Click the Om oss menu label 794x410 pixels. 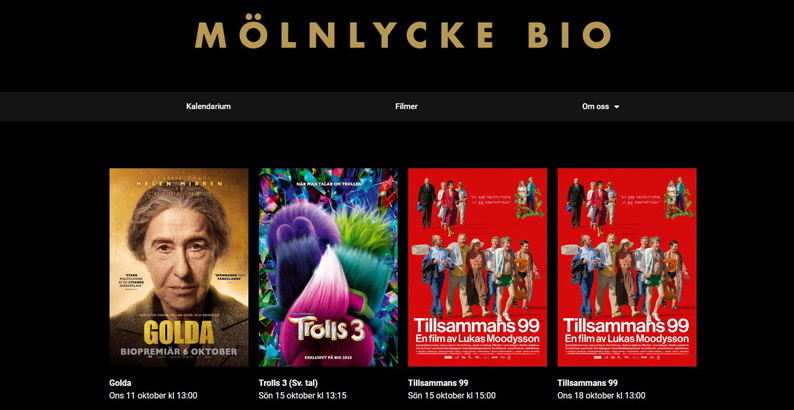(x=596, y=106)
